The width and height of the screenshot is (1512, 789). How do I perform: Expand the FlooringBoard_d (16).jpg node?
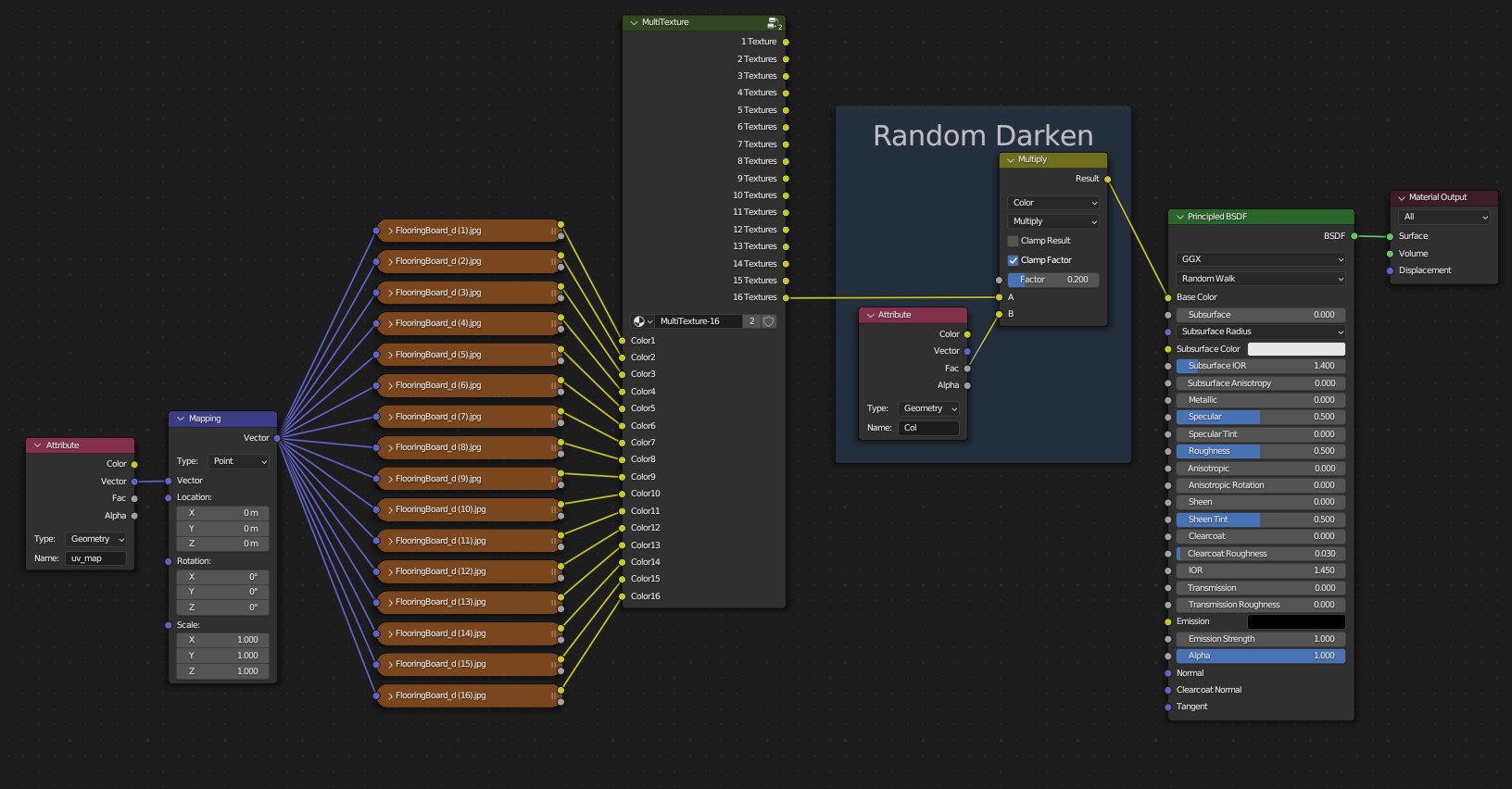coord(391,695)
